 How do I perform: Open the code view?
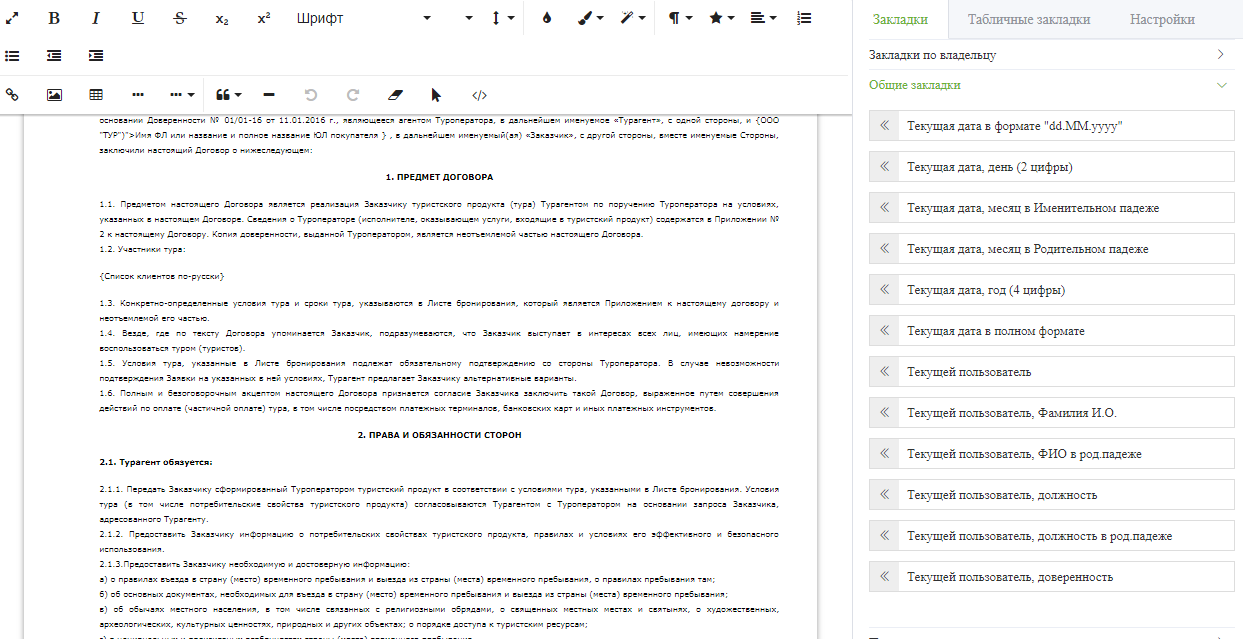[479, 95]
